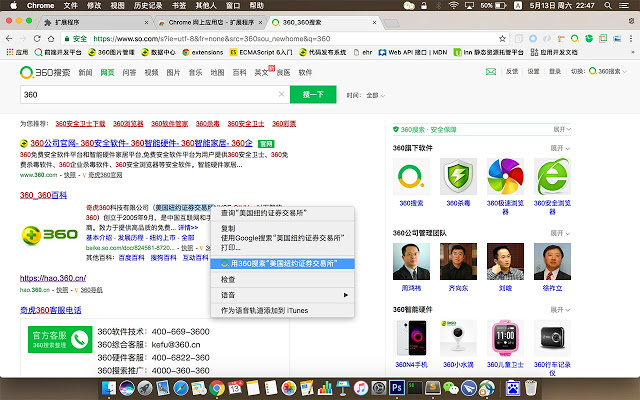Reload the page with refresh icon
This screenshot has height=400, width=640.
37,38
